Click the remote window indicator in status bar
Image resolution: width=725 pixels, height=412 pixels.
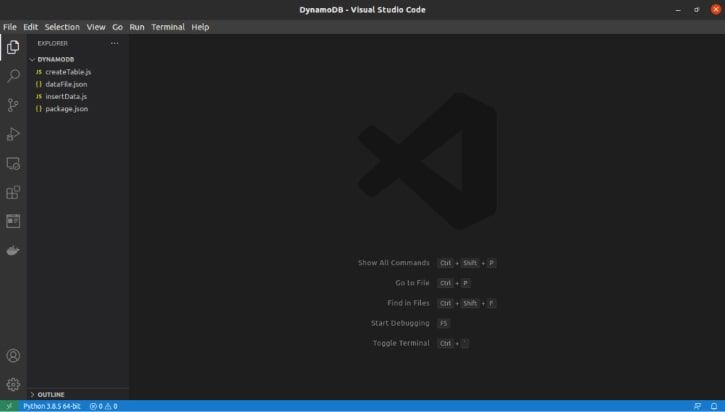(x=9, y=406)
